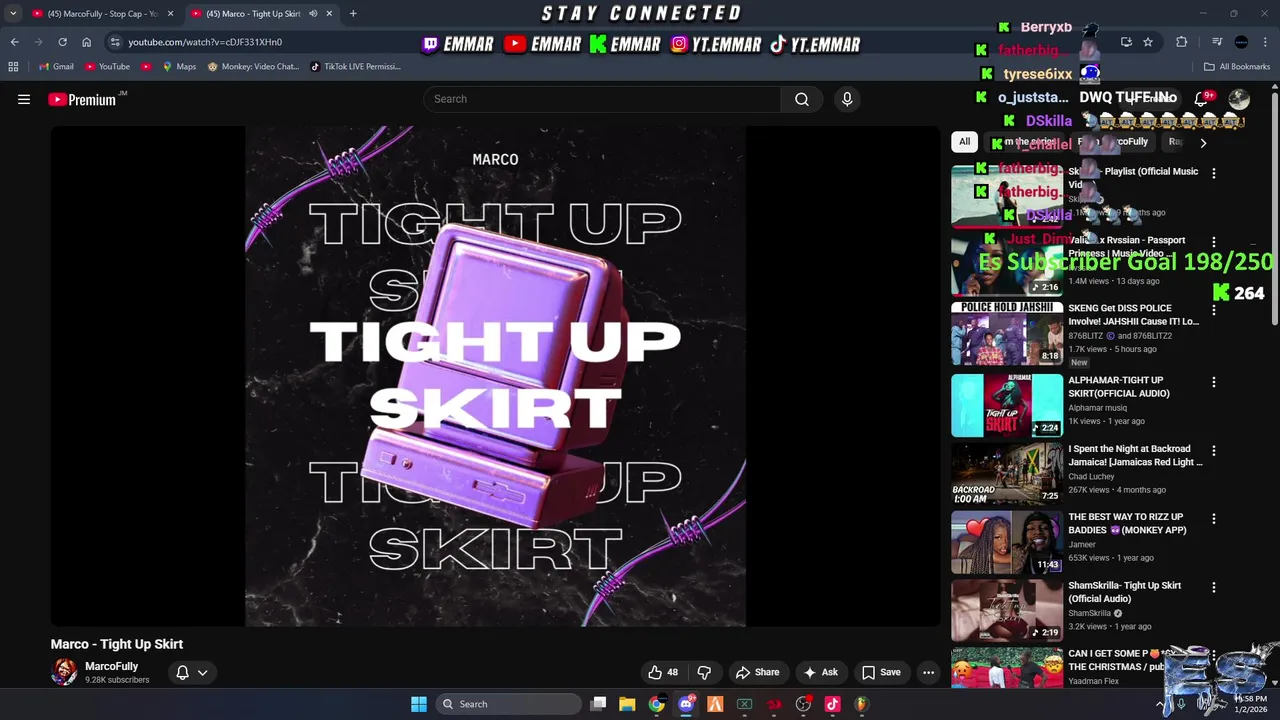Open 'THE BEST WAY TO RIZZ UP BADDIES' title
The height and width of the screenshot is (720, 1280).
pyautogui.click(x=1127, y=524)
